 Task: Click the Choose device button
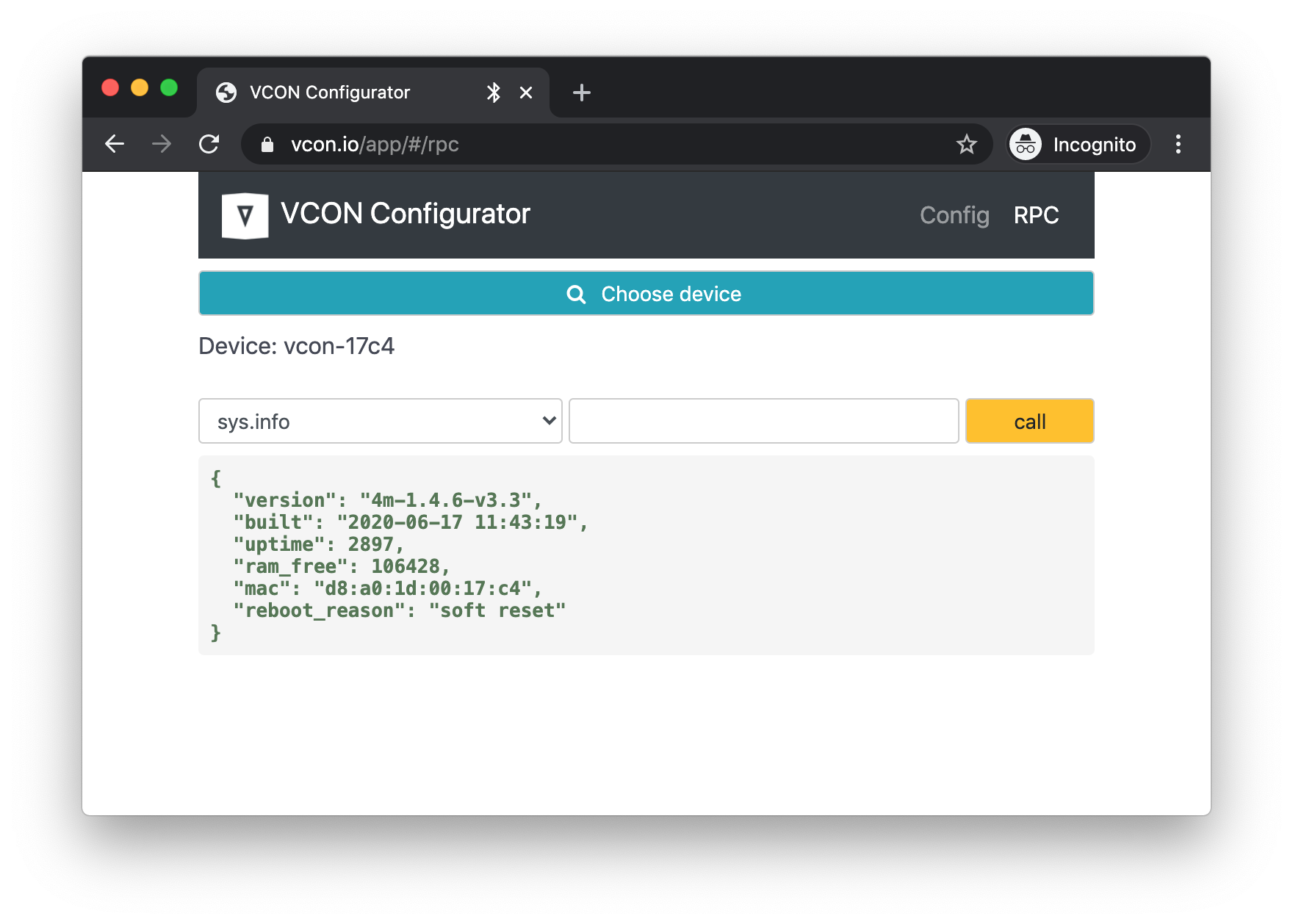click(646, 293)
